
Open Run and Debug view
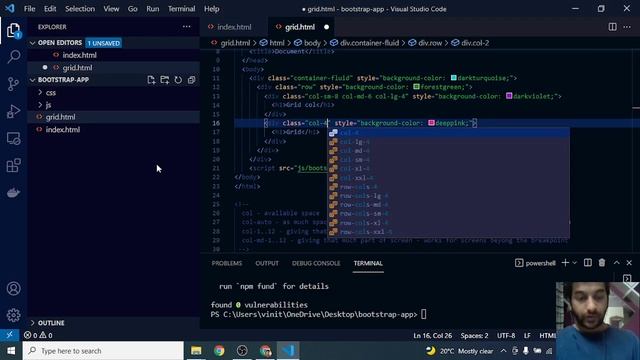[13, 111]
